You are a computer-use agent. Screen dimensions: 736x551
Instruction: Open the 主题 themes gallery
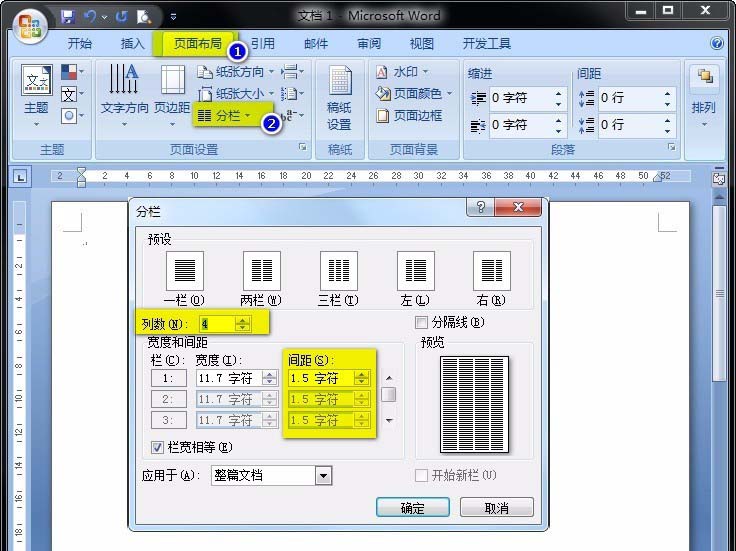36,96
